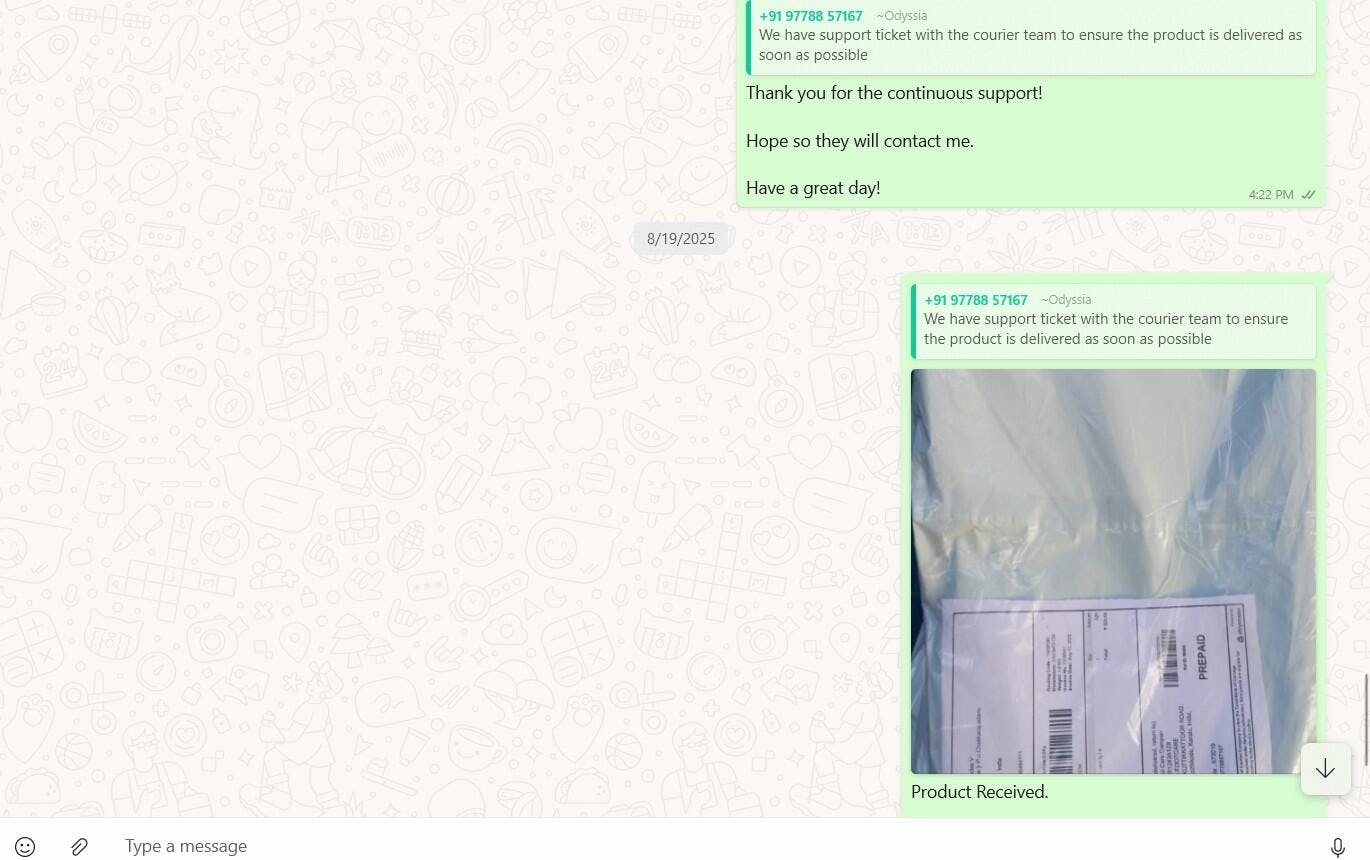Start a voice message with the microphone
1370x860 pixels.
(x=1337, y=847)
